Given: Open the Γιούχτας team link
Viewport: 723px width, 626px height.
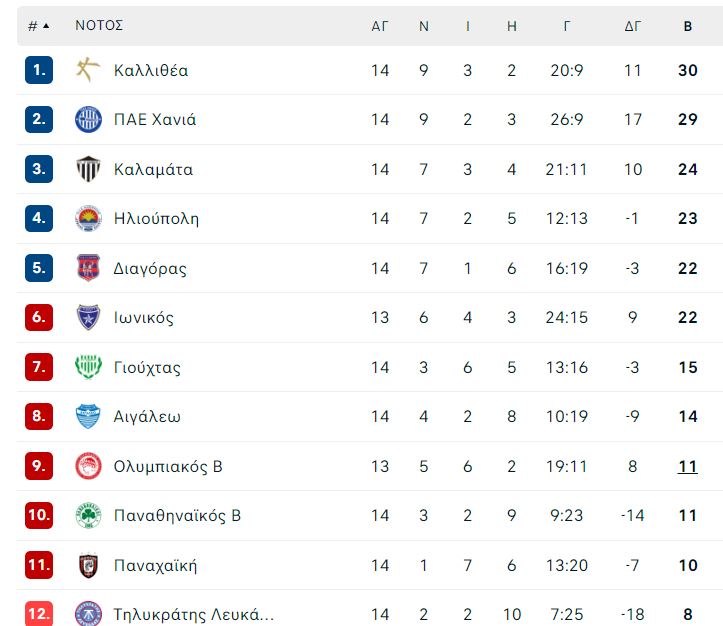Looking at the screenshot, I should [147, 367].
